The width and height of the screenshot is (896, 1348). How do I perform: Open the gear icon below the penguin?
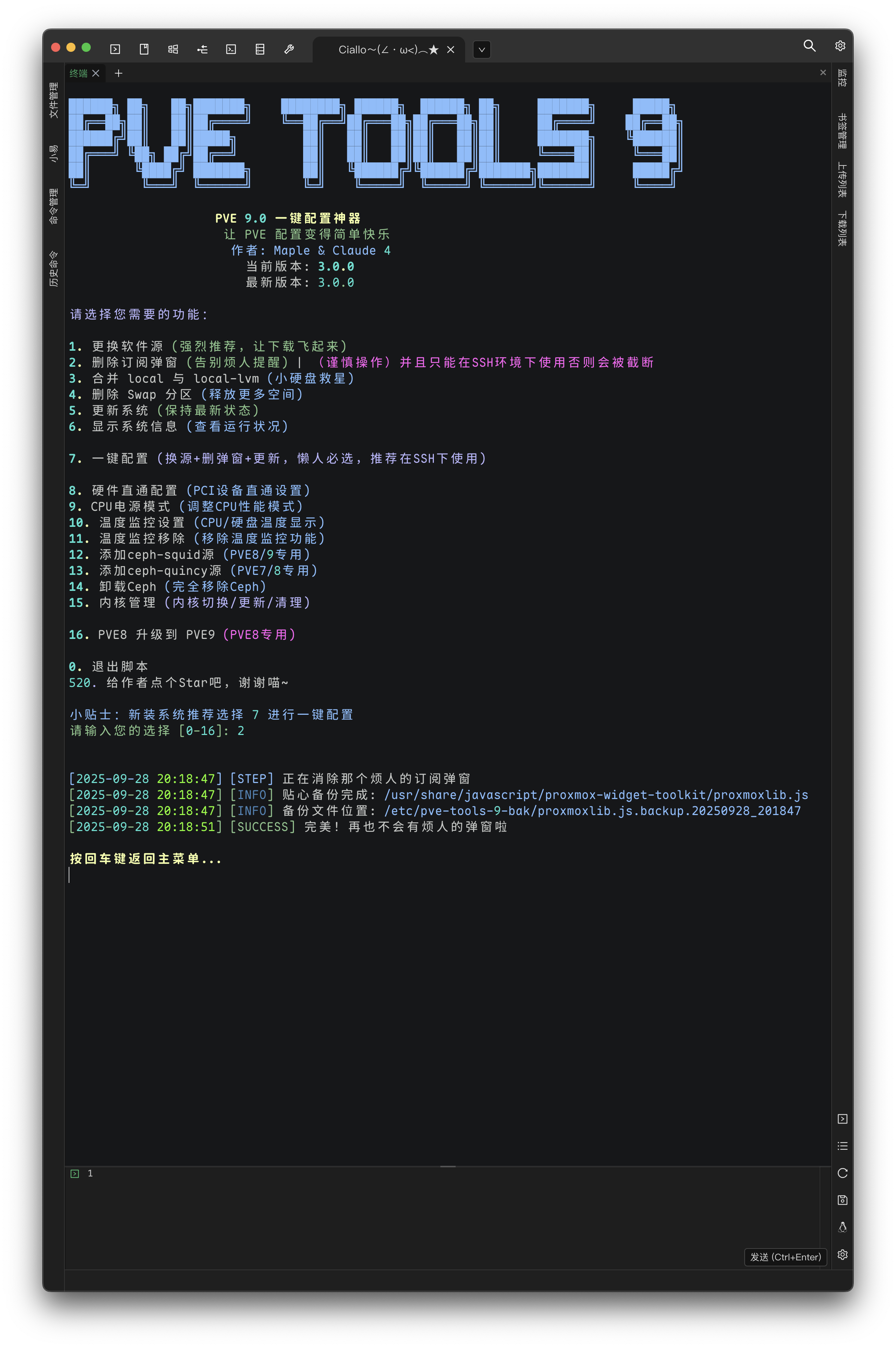[842, 1254]
